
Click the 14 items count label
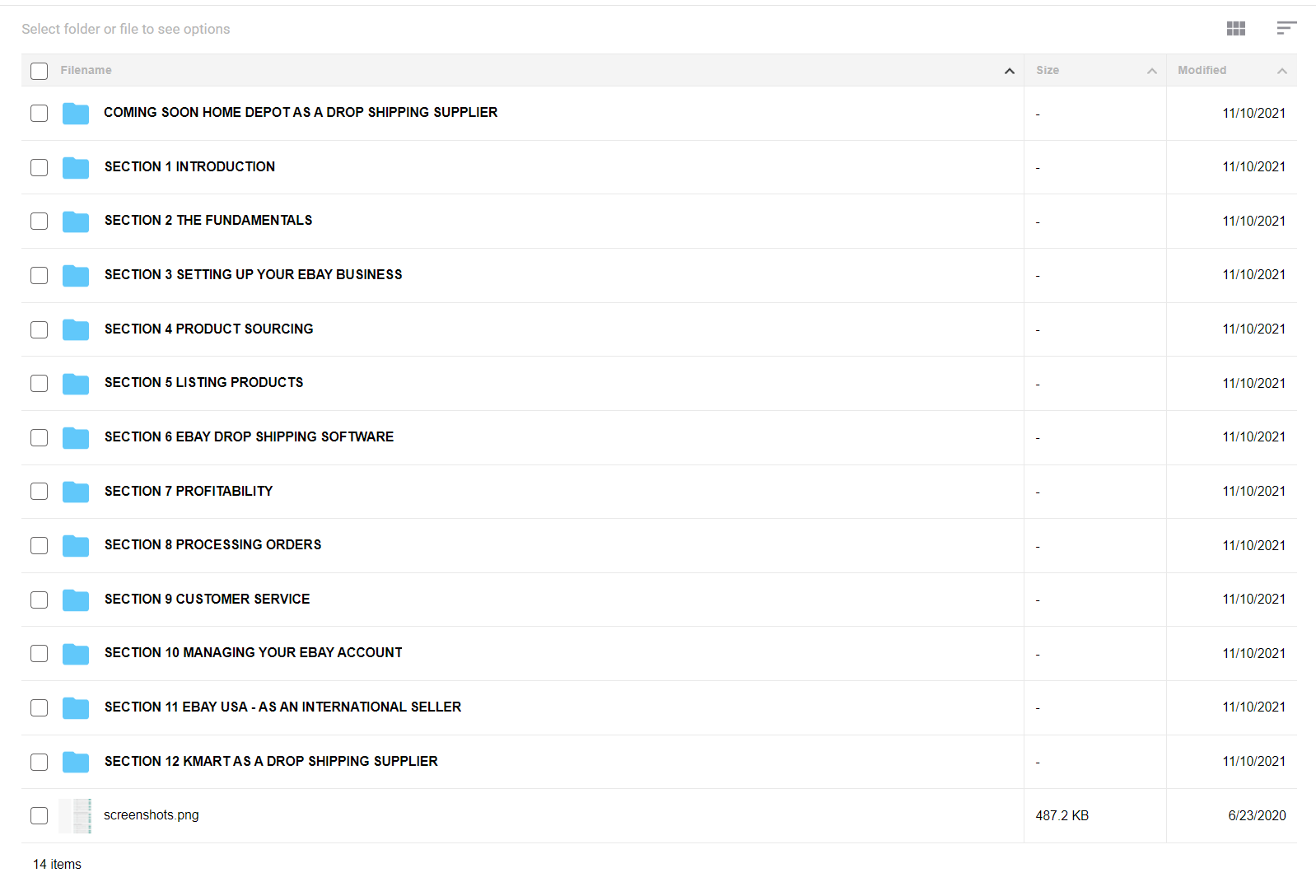coord(57,864)
